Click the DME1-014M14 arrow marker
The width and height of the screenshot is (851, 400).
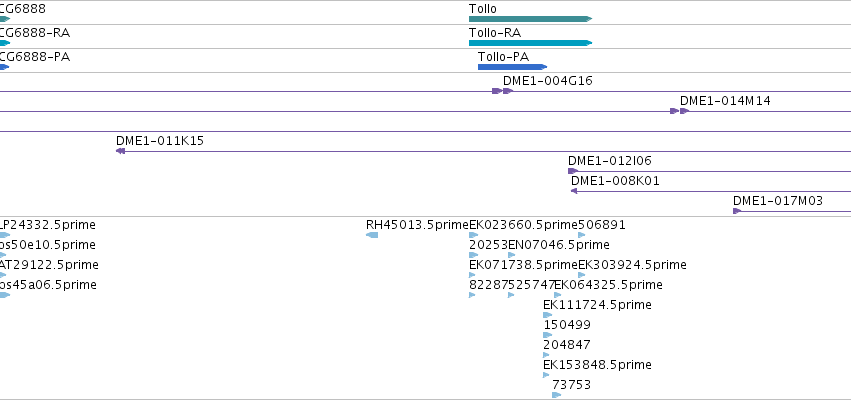679,111
